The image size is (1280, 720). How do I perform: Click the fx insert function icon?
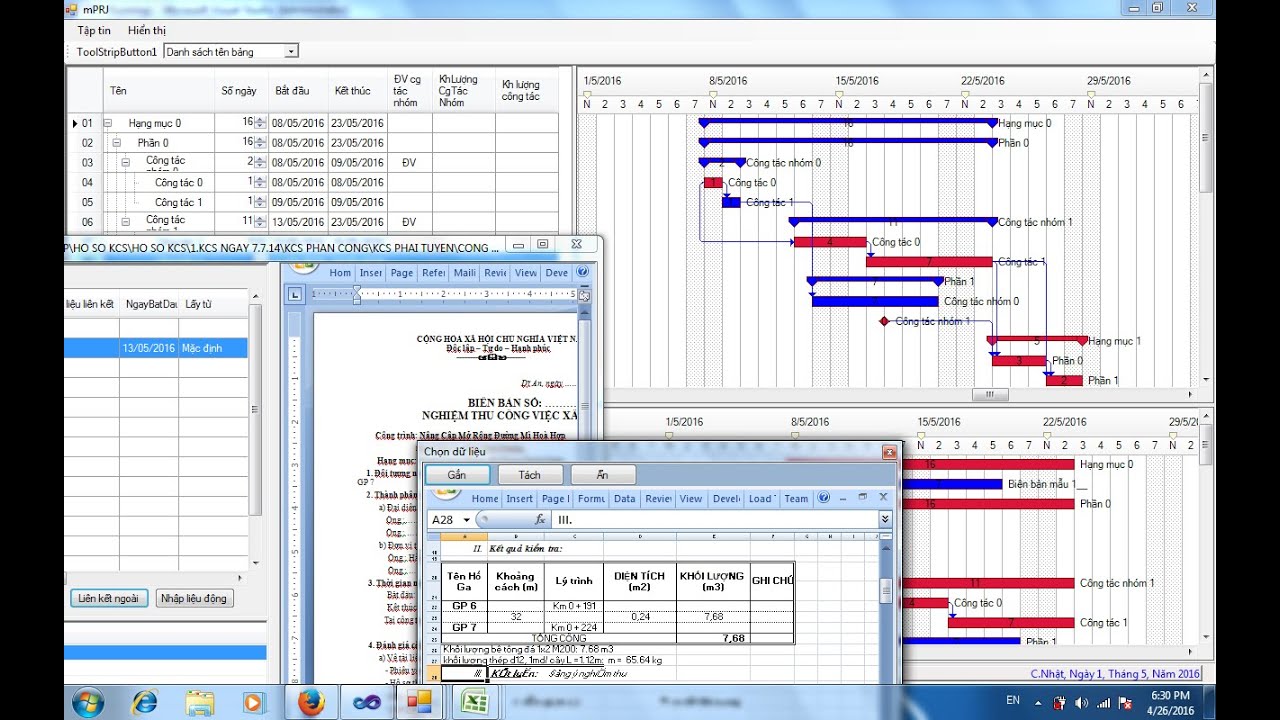540,520
